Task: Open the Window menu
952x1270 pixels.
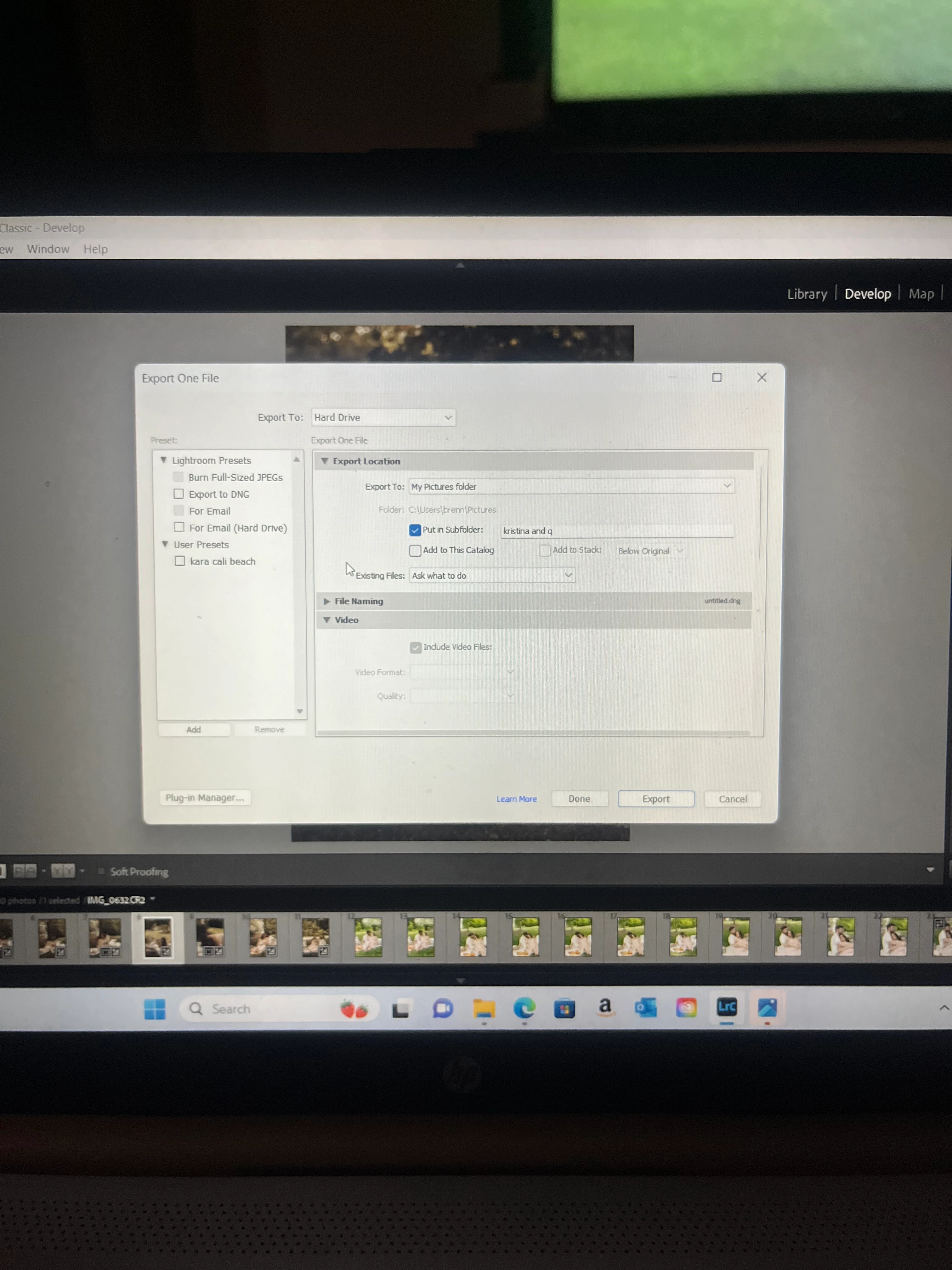Action: coord(48,249)
